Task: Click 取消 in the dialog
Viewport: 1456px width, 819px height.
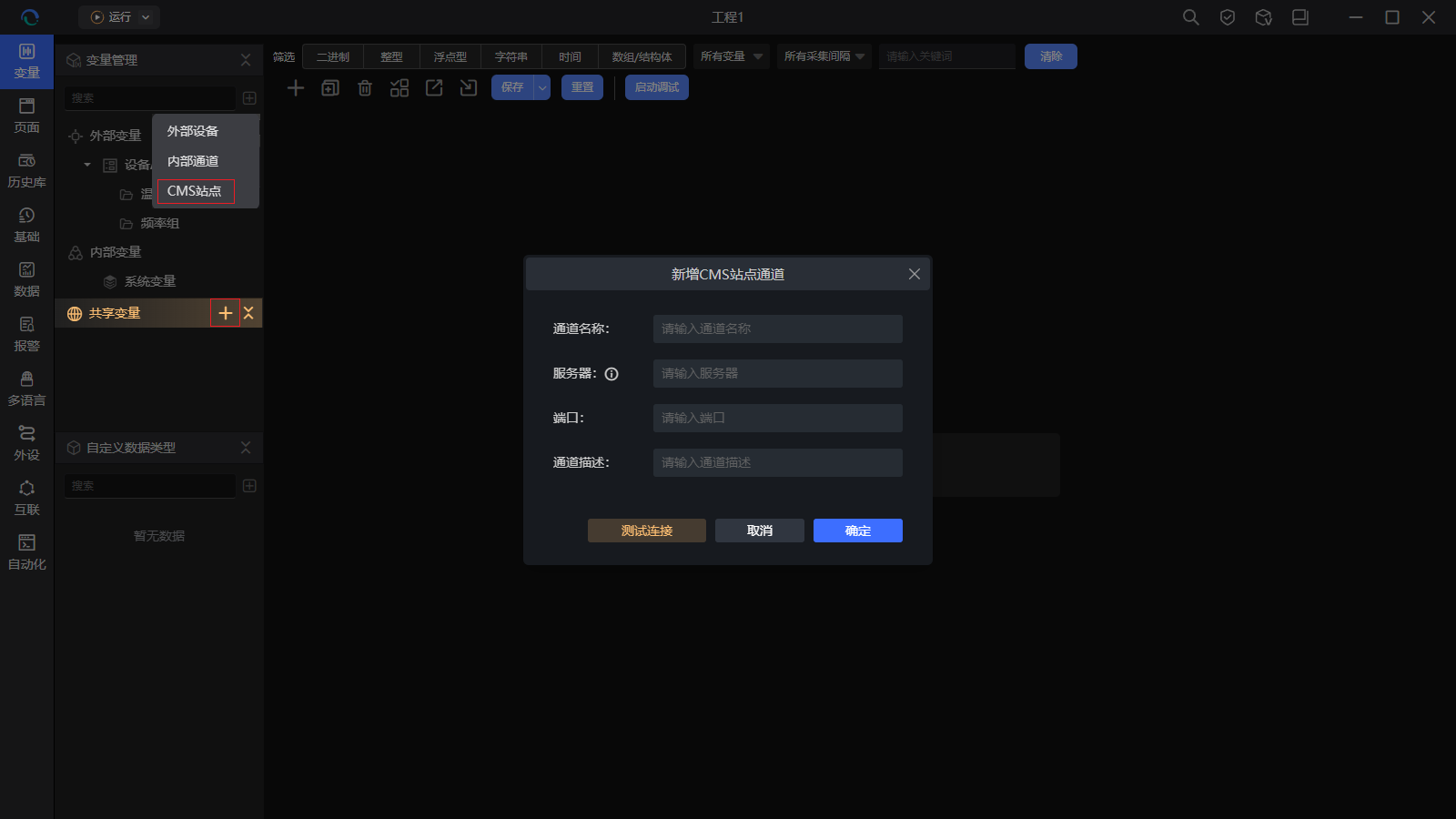Action: point(760,531)
